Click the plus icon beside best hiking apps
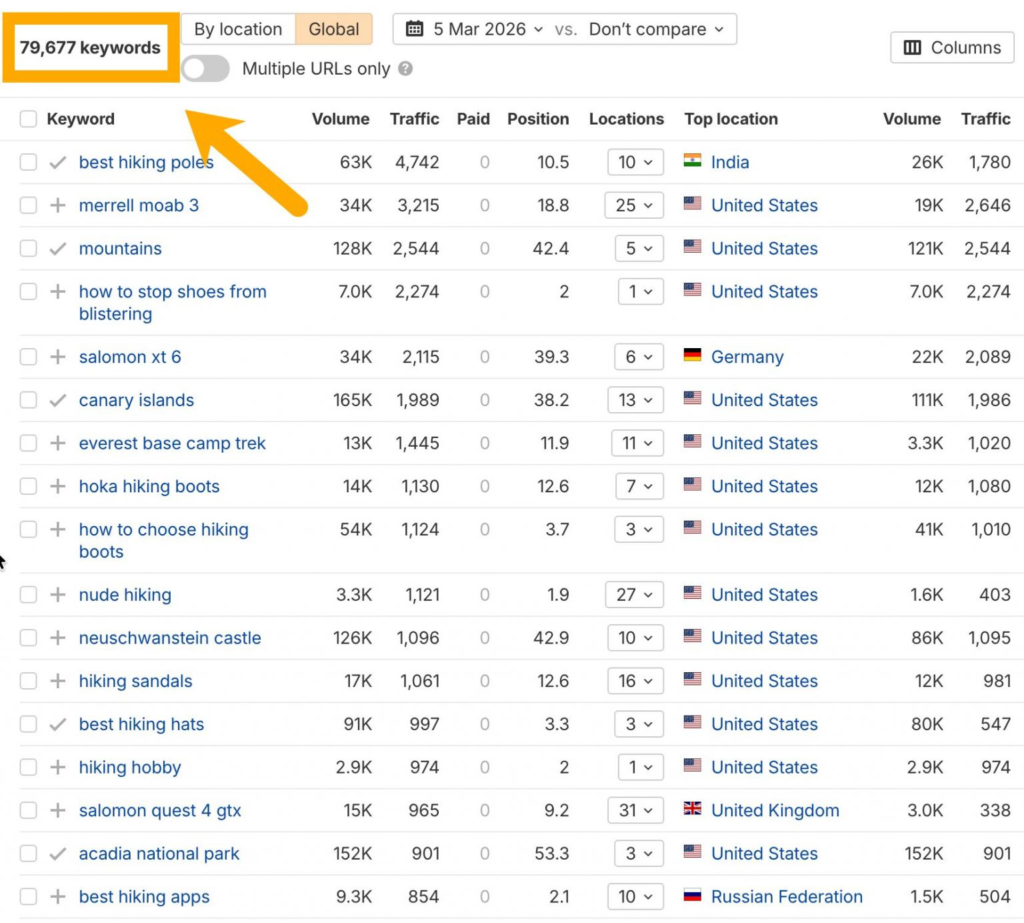Image resolution: width=1024 pixels, height=923 pixels. pyautogui.click(x=58, y=897)
